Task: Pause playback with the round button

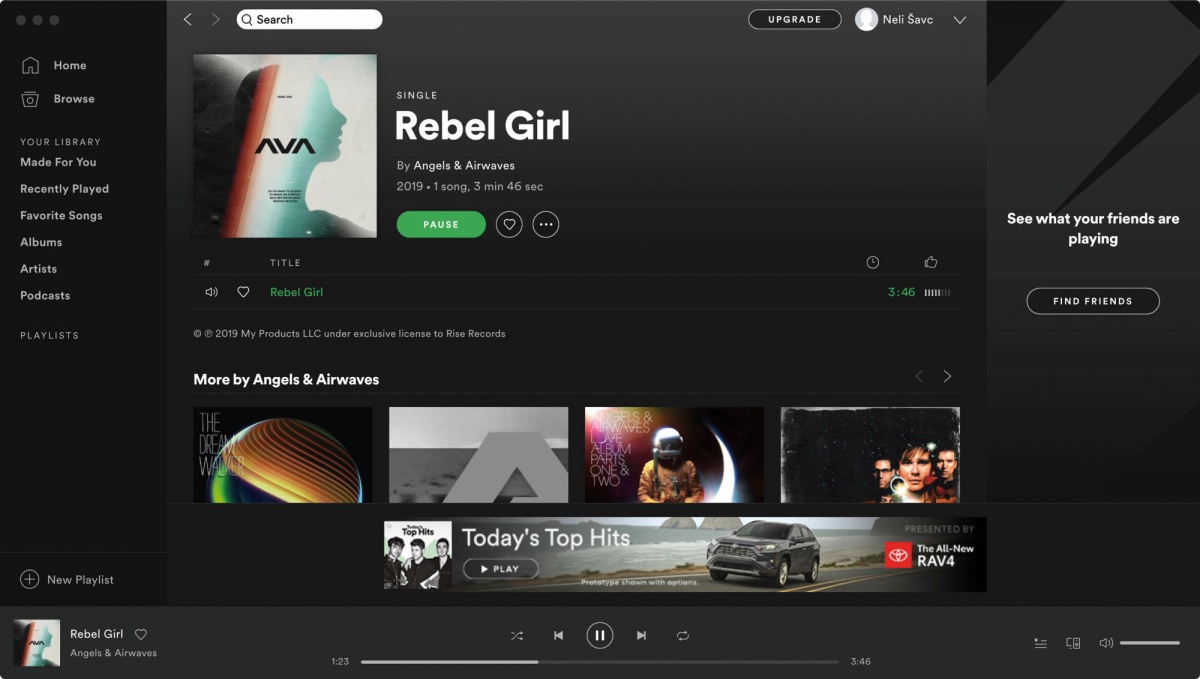Action: click(x=600, y=635)
